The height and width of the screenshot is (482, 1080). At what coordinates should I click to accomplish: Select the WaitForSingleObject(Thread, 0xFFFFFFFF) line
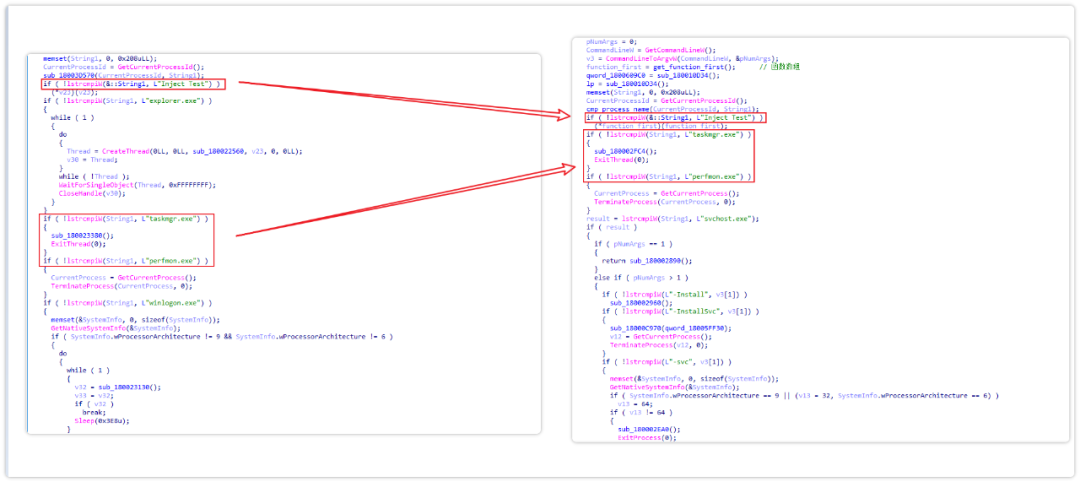coord(137,185)
